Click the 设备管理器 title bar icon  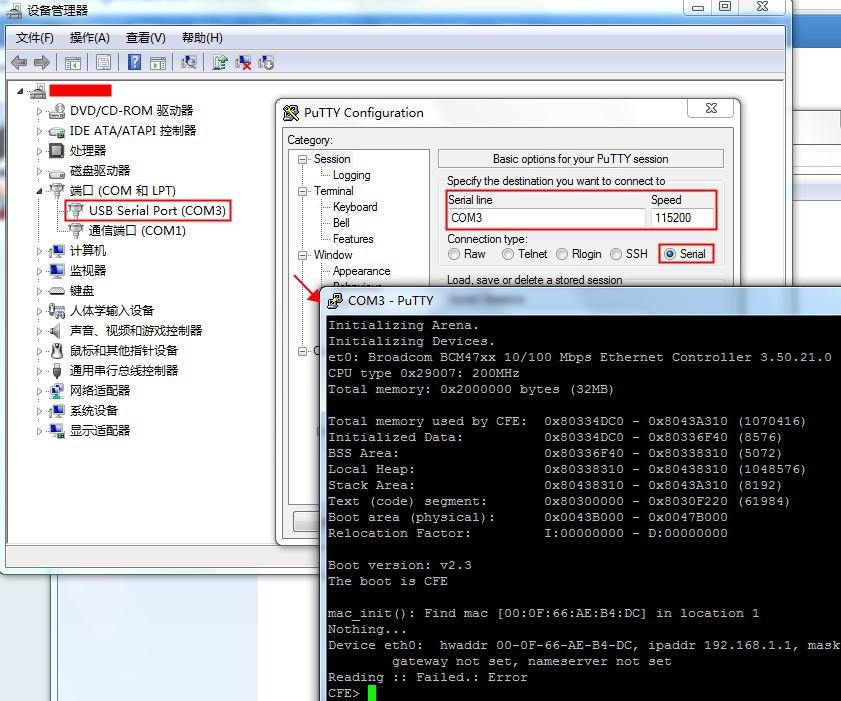pos(13,10)
